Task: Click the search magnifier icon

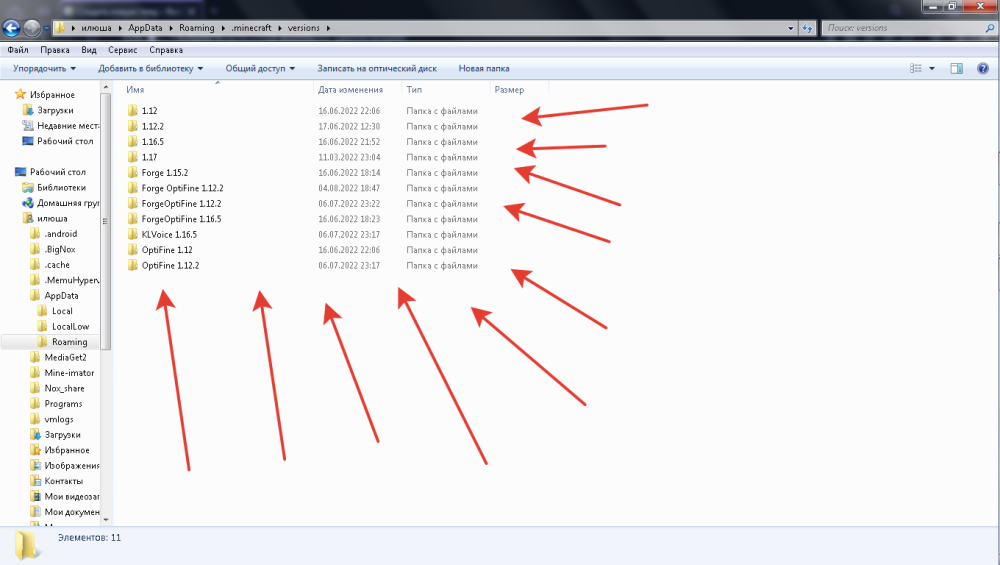Action: click(x=990, y=28)
